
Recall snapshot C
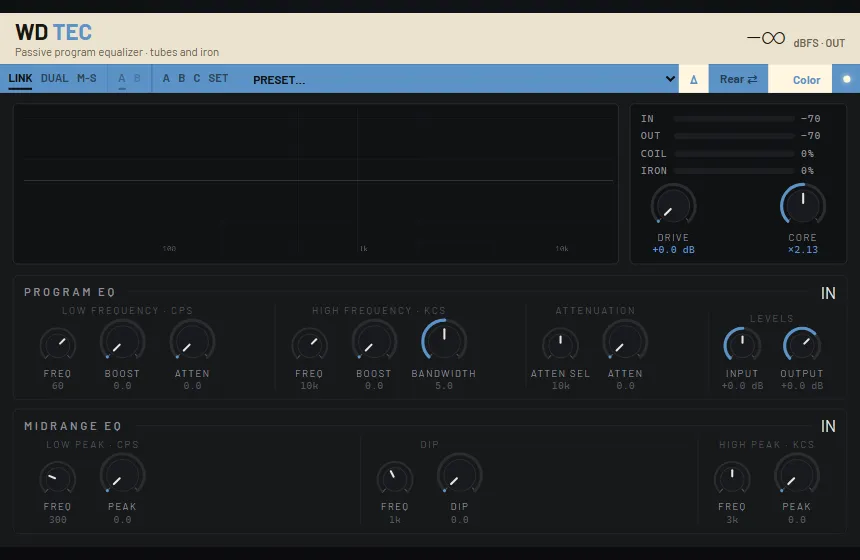(x=197, y=78)
